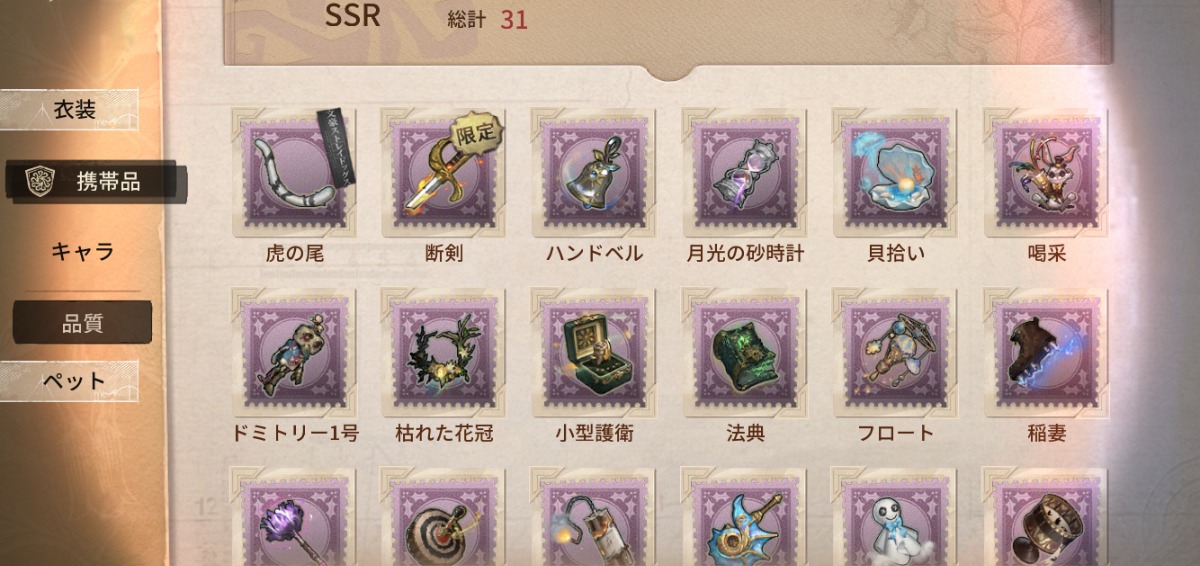Select the 虎の尾 tiger tail item
This screenshot has height=566, width=1200.
(x=293, y=173)
